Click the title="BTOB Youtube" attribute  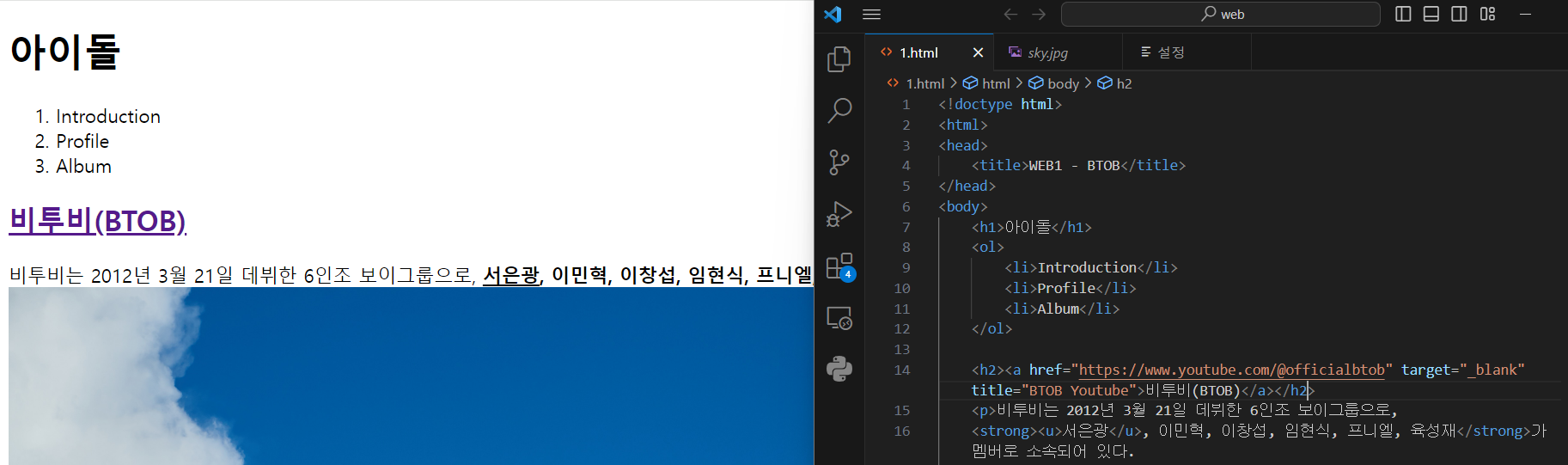coord(1054,390)
